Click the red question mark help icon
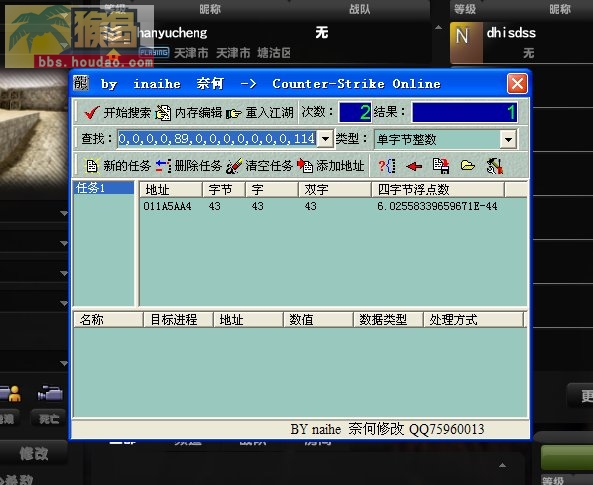Image resolution: width=593 pixels, height=485 pixels. (x=387, y=166)
